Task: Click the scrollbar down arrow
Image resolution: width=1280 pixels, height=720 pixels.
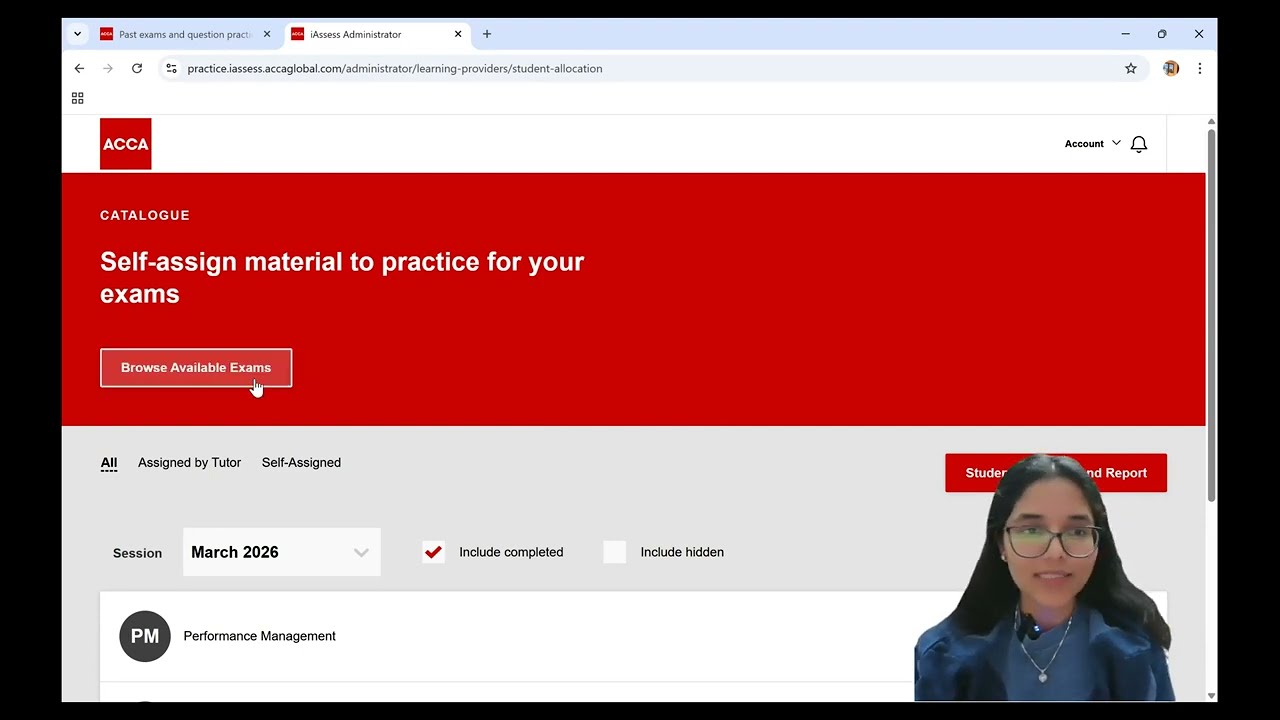Action: 1211,695
